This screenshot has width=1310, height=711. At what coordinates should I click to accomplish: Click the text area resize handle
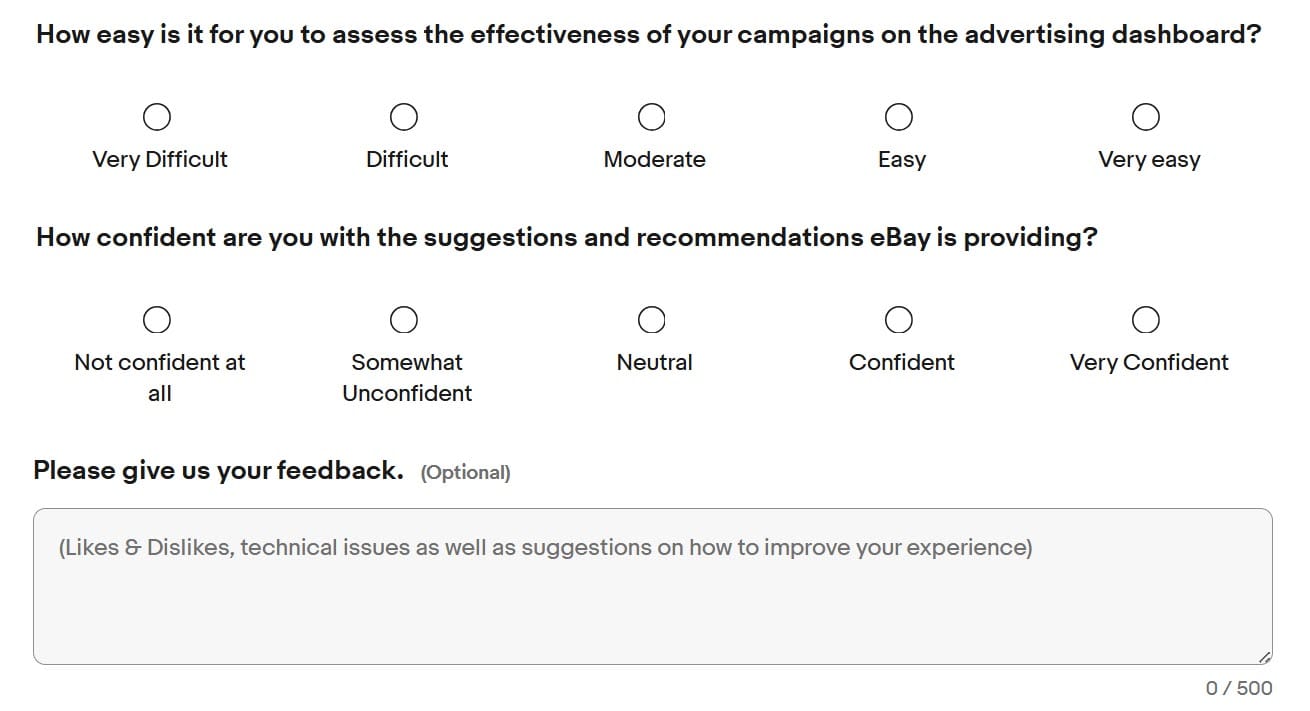pos(1264,657)
